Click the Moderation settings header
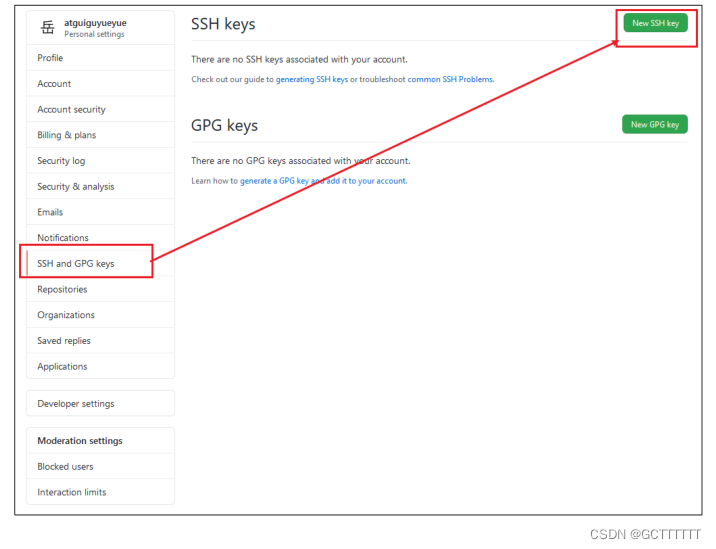716x549 pixels. point(80,441)
